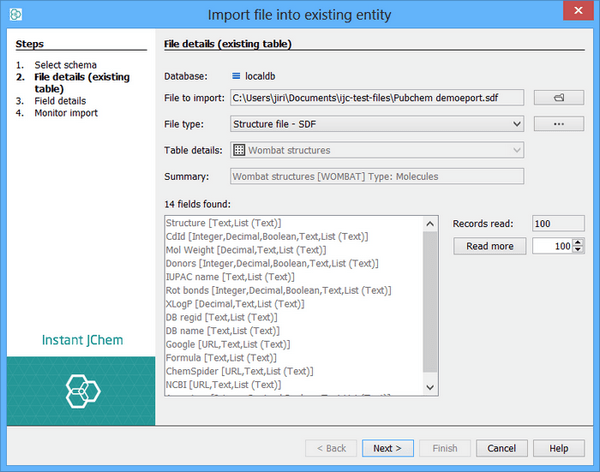Image resolution: width=600 pixels, height=472 pixels.
Task: Open Help for the import wizard
Action: (x=559, y=448)
